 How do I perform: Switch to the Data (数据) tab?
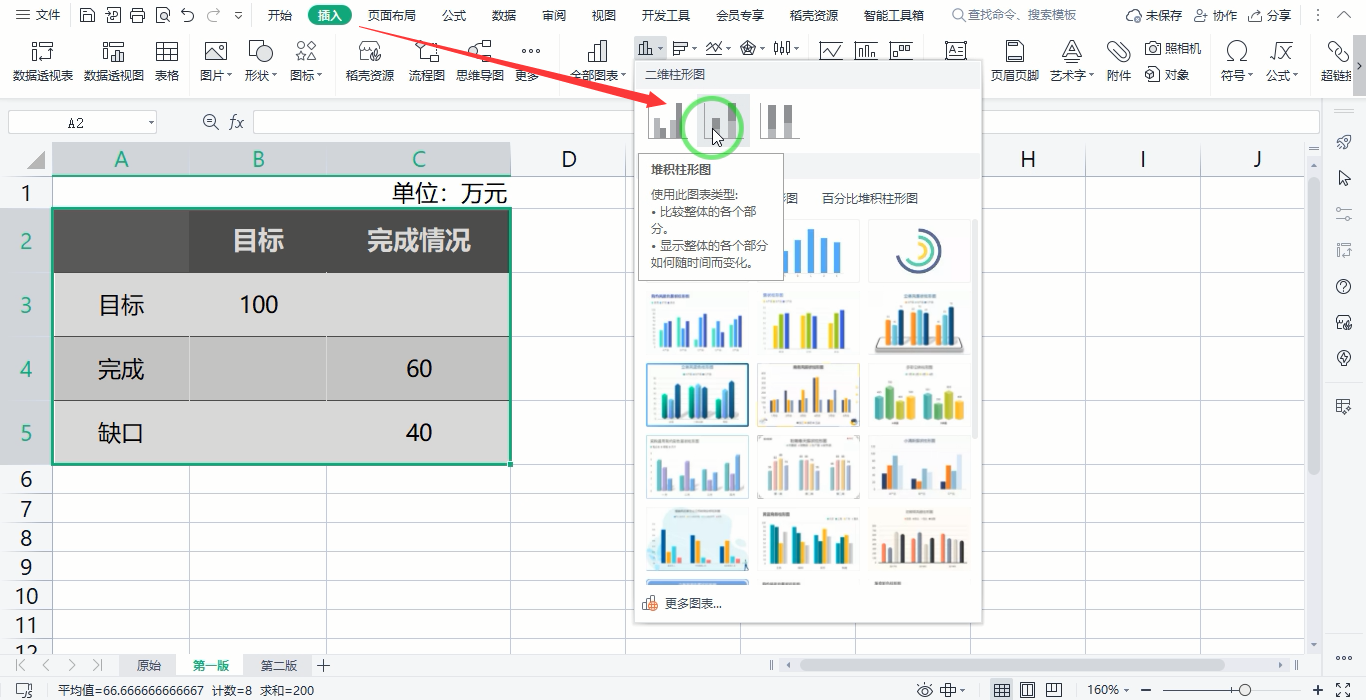[x=504, y=15]
